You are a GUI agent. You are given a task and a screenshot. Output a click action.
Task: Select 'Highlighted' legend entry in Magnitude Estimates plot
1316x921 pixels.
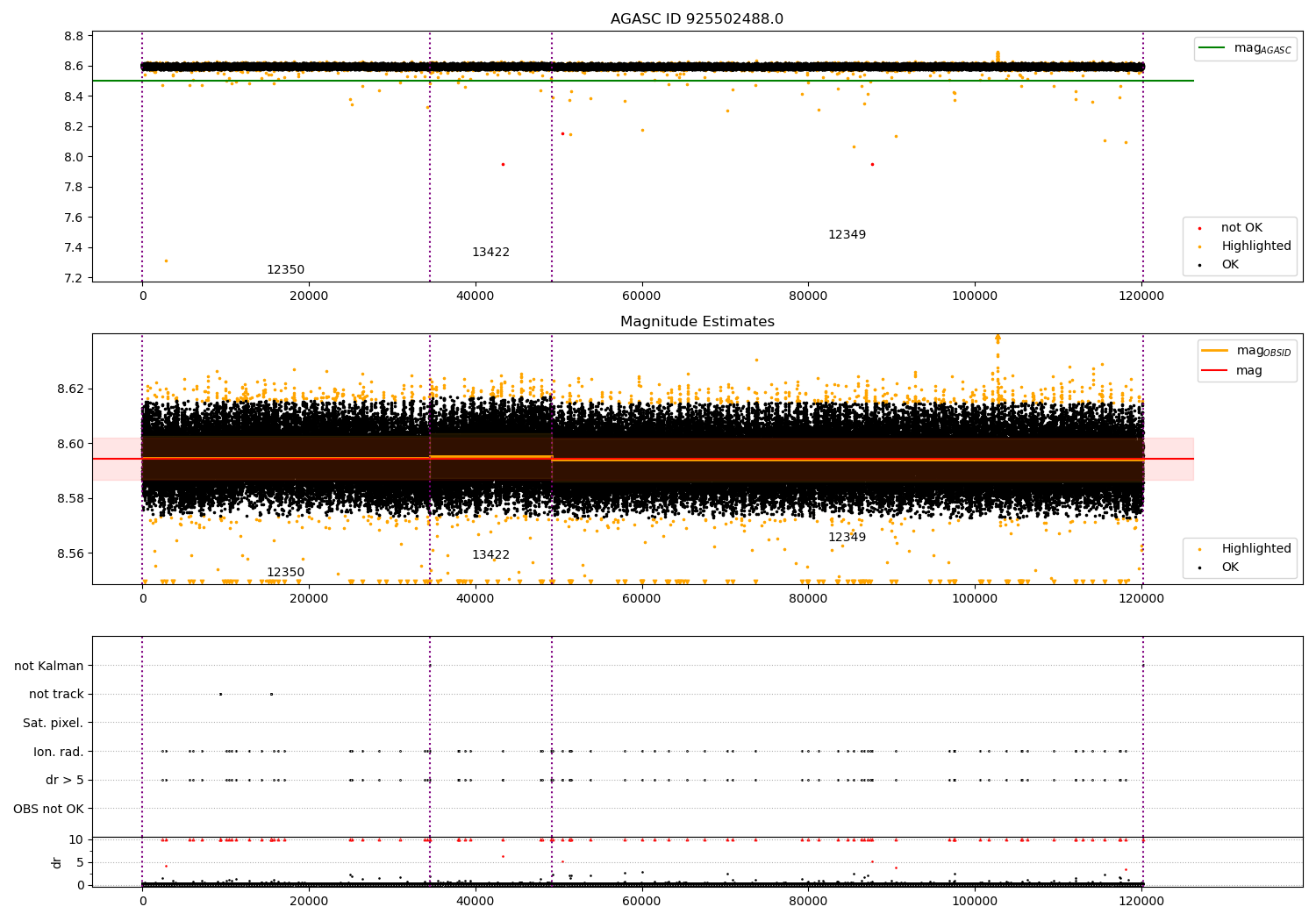tap(1256, 549)
